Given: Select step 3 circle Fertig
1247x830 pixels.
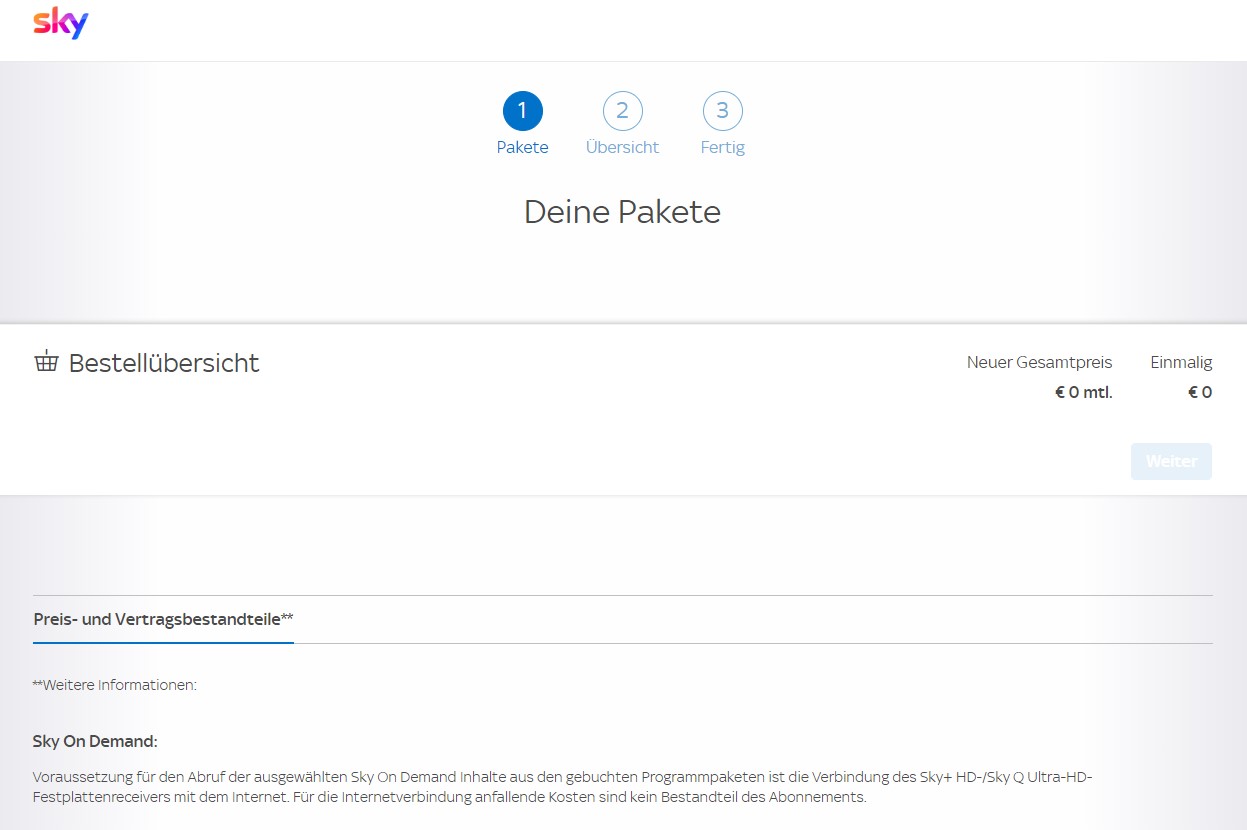Looking at the screenshot, I should coord(723,111).
